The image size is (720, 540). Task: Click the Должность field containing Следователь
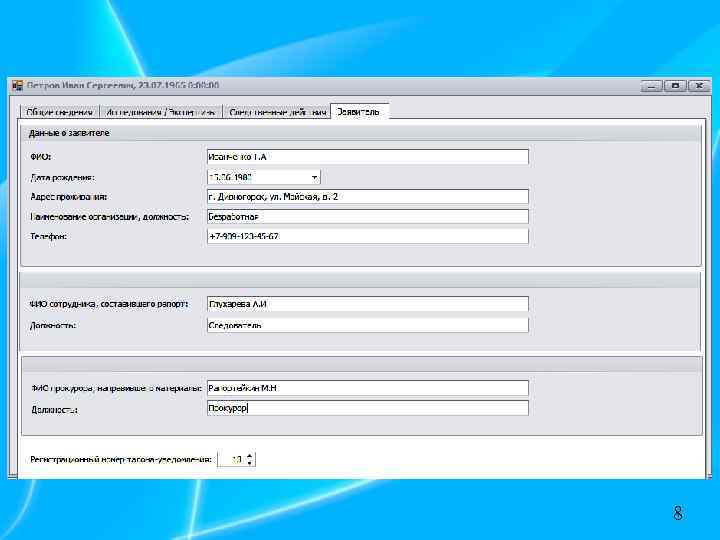pyautogui.click(x=368, y=325)
